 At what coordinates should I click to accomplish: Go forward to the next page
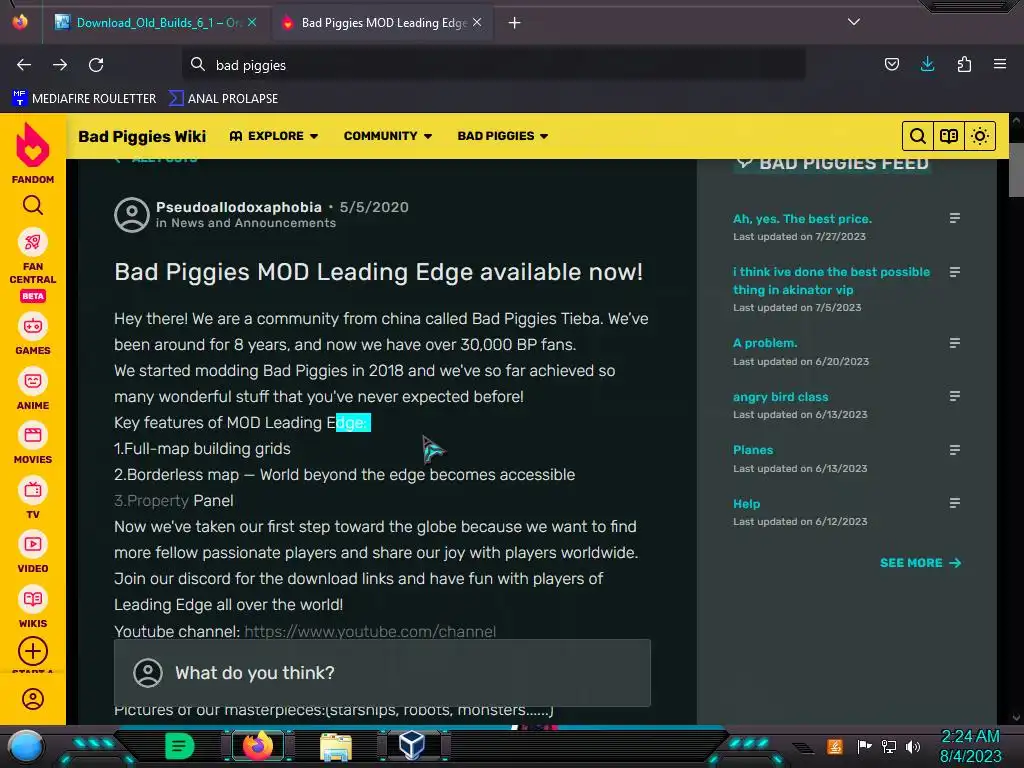point(60,65)
